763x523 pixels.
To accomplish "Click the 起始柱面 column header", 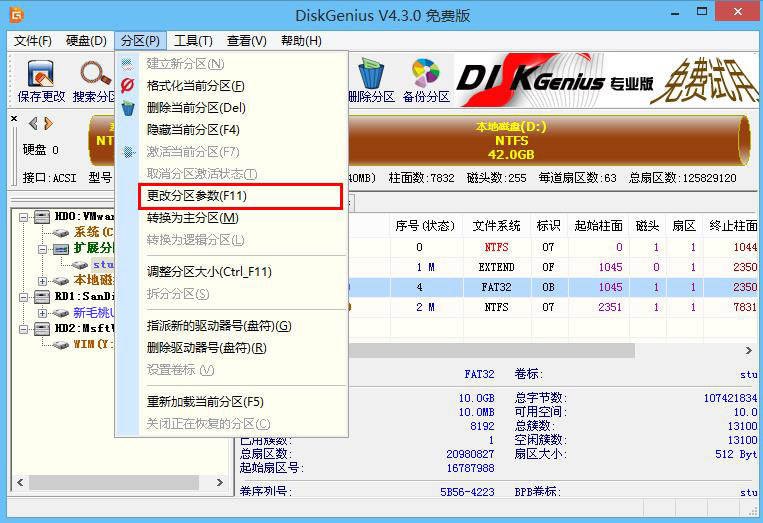I will (x=598, y=226).
